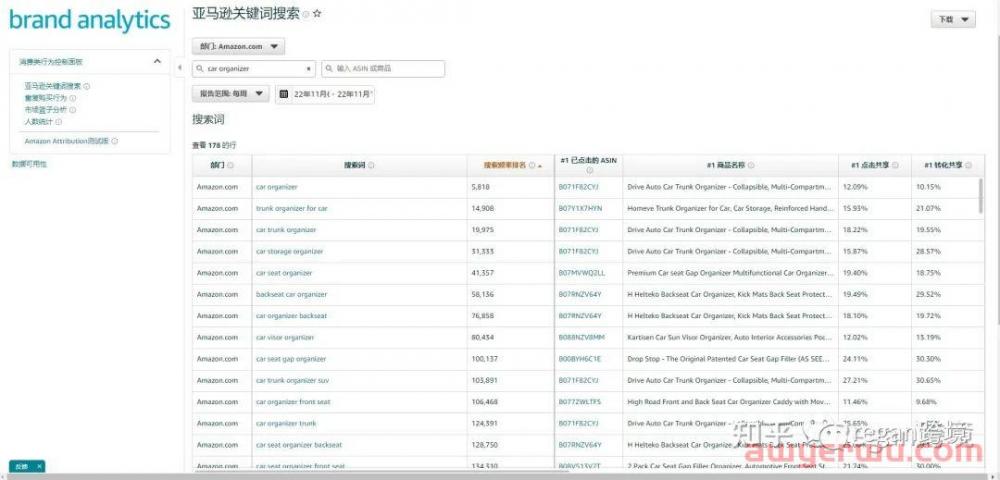Open the 22年11月 date range picker

325,94
